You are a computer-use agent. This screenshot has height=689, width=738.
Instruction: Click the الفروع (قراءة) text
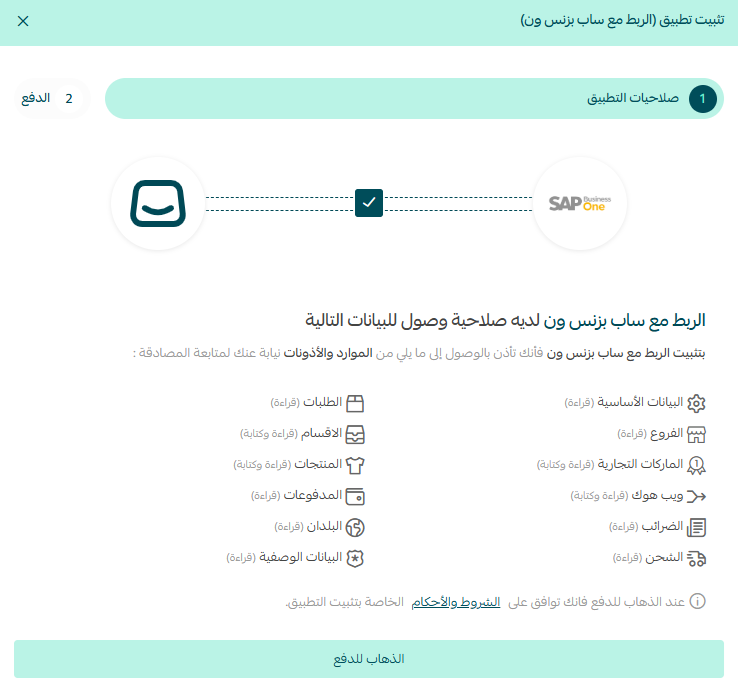pos(650,433)
